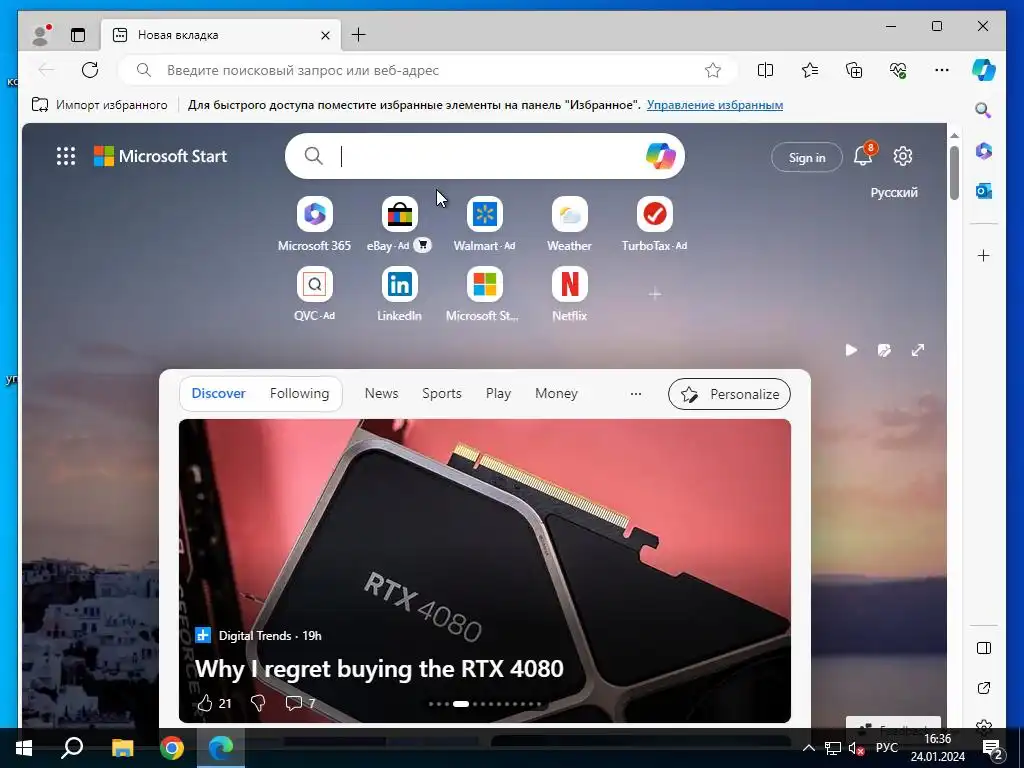Image resolution: width=1024 pixels, height=768 pixels.
Task: Click Импорт избранного in favorites bar
Action: pyautogui.click(x=99, y=104)
